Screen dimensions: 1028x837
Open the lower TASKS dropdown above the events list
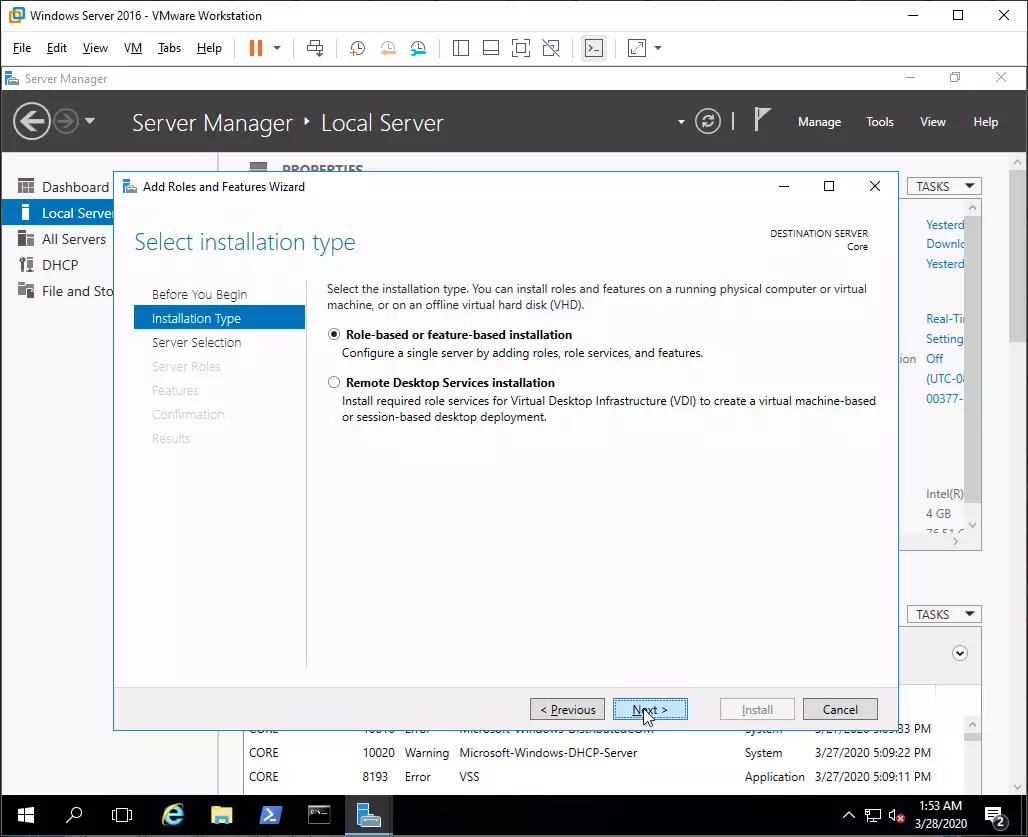tap(944, 614)
